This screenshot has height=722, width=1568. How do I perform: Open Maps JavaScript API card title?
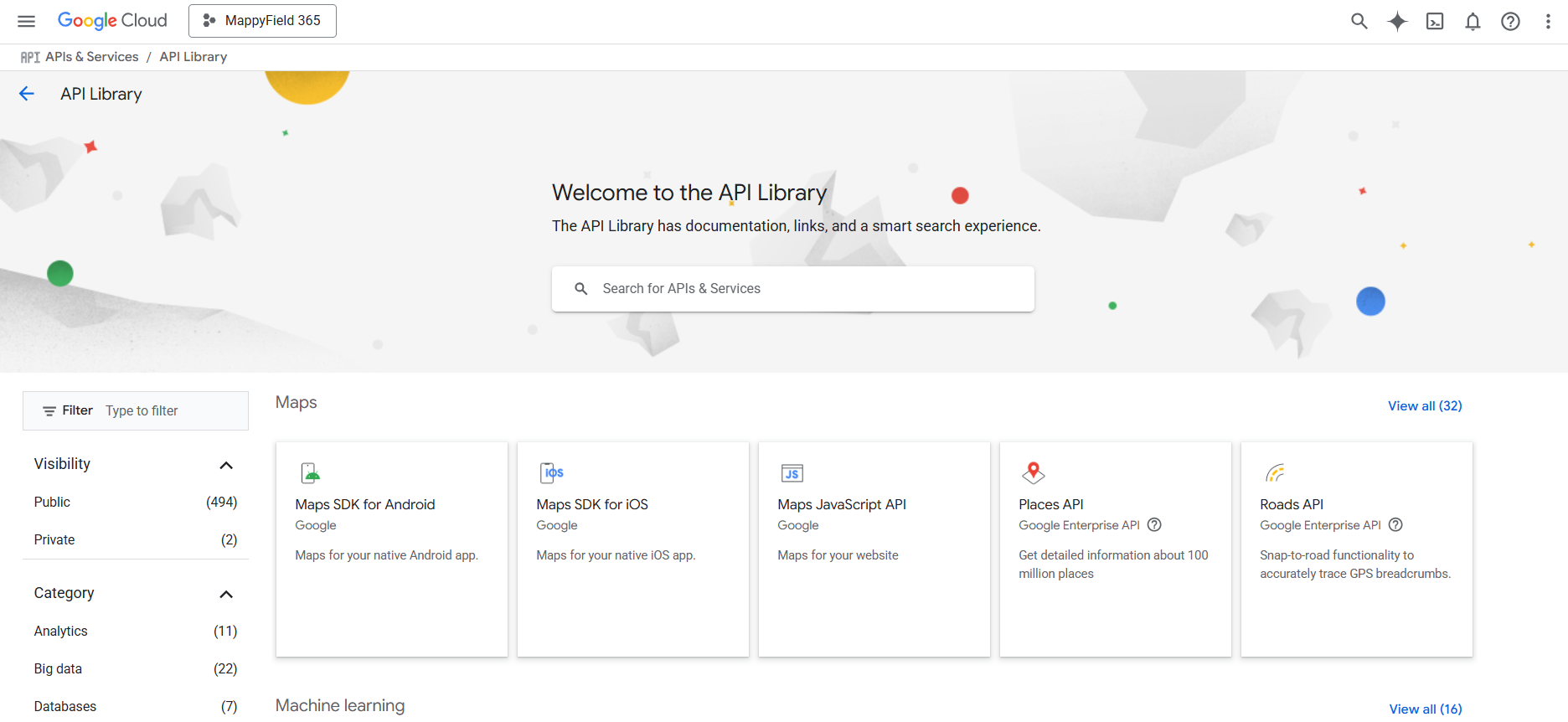842,504
